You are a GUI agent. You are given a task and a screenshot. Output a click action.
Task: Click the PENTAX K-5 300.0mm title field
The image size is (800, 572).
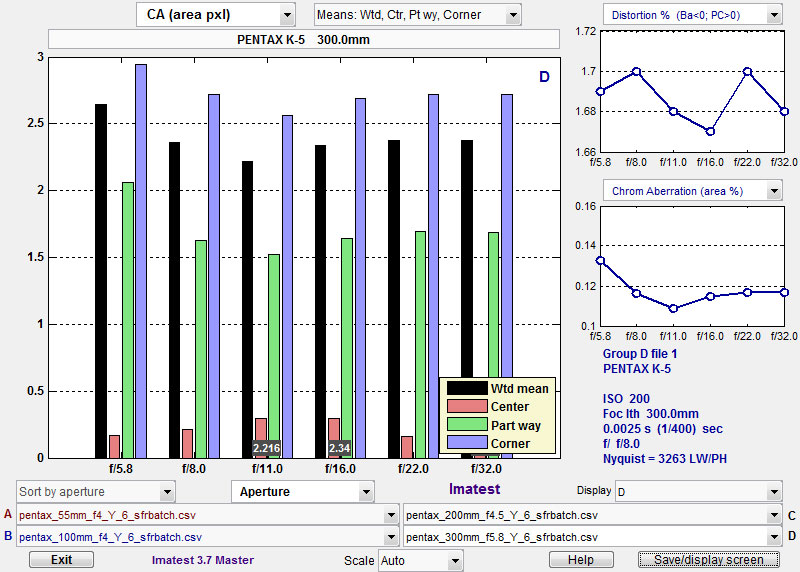tap(304, 39)
